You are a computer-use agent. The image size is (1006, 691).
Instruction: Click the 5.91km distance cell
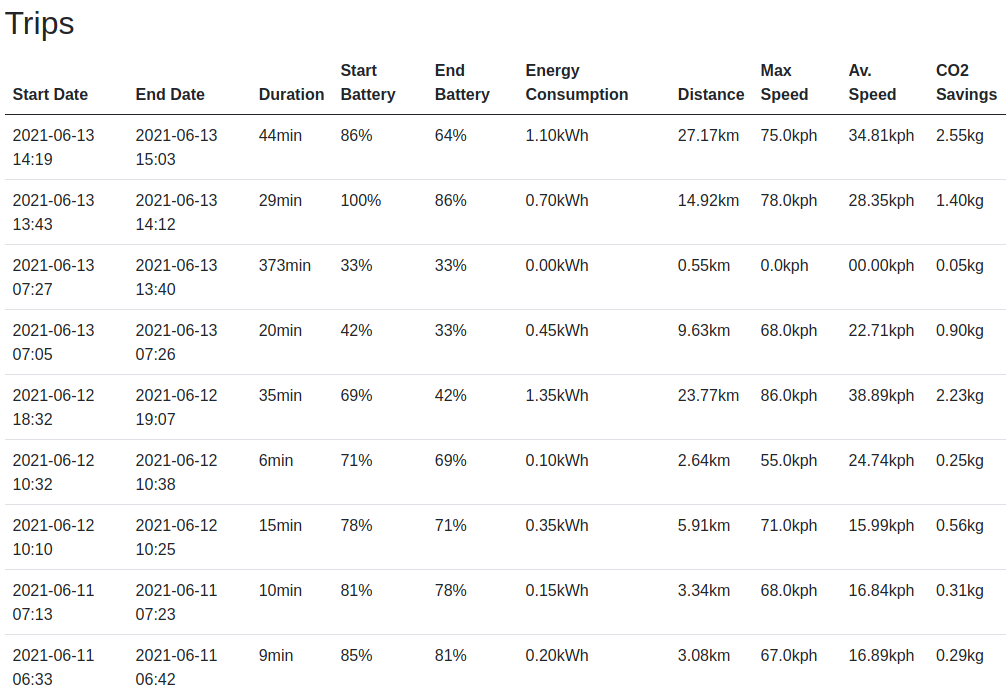pyautogui.click(x=704, y=526)
